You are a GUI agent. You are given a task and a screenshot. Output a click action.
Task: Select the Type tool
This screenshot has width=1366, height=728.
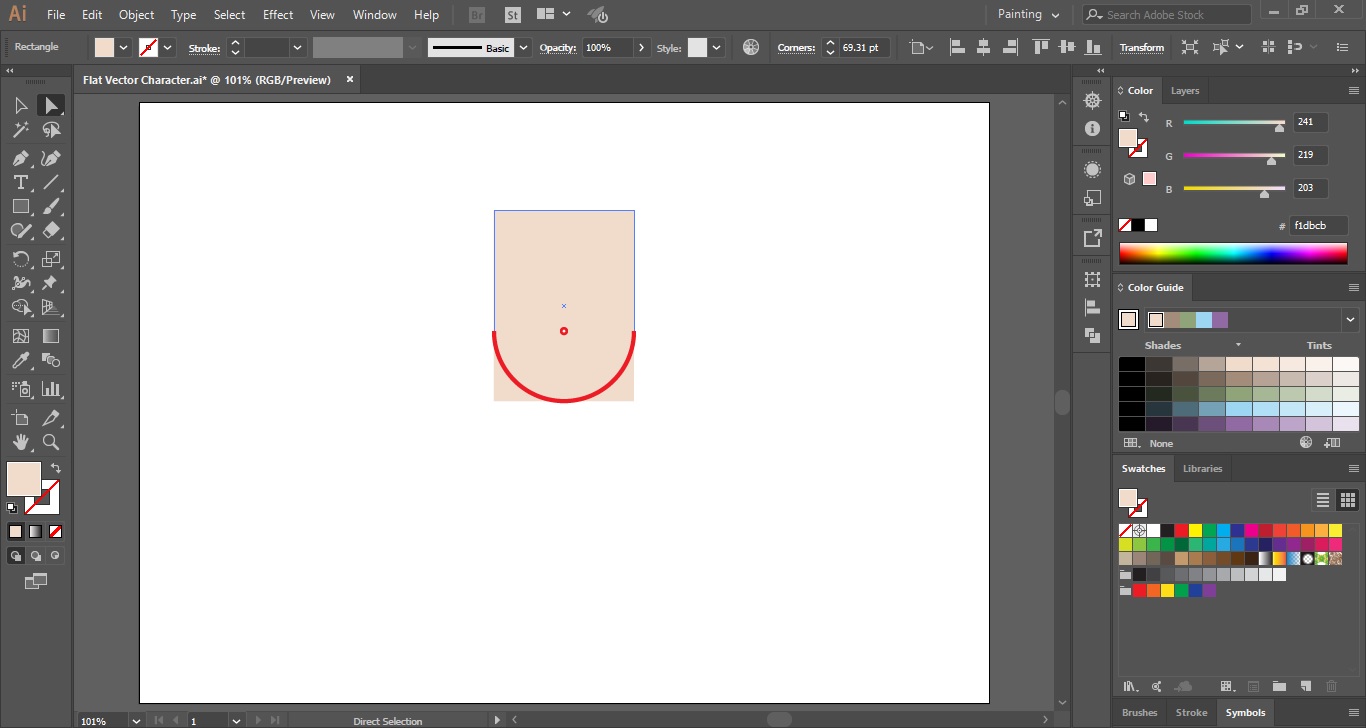[x=20, y=182]
